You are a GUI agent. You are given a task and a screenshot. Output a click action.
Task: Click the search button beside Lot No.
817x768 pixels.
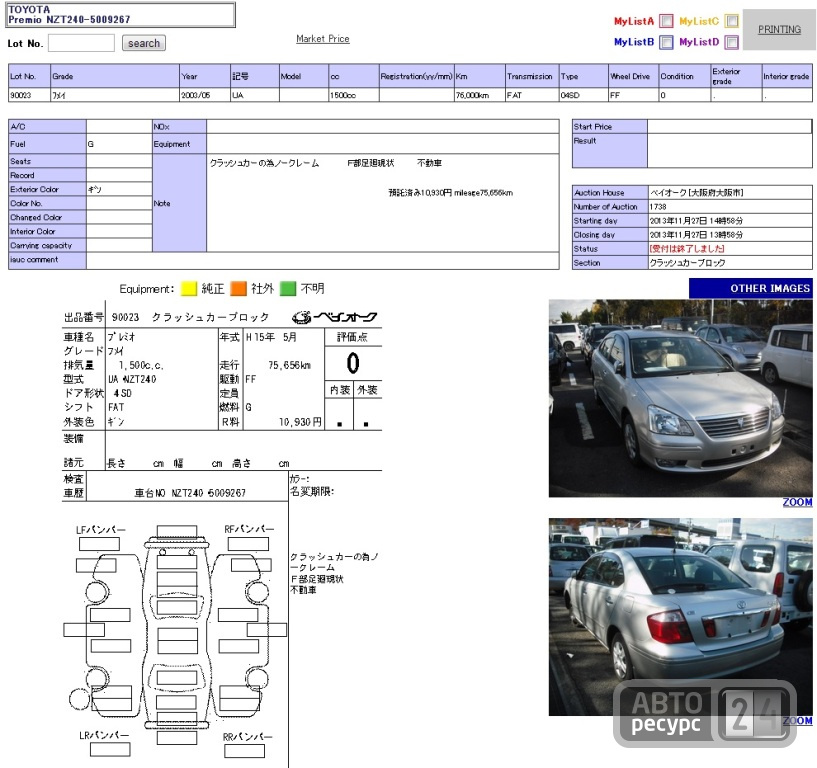pos(144,43)
